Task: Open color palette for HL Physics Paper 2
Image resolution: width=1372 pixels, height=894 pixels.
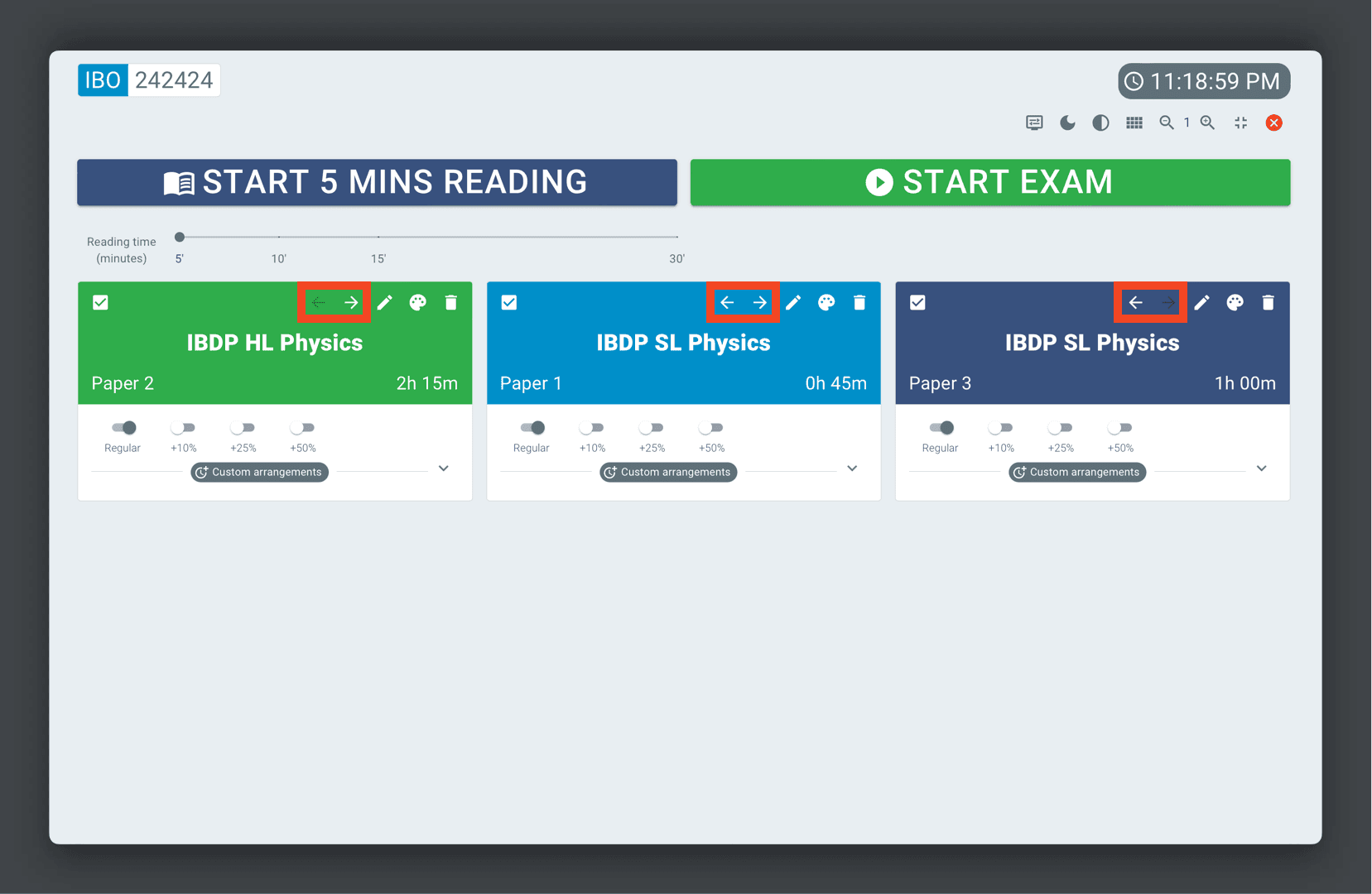Action: point(418,302)
